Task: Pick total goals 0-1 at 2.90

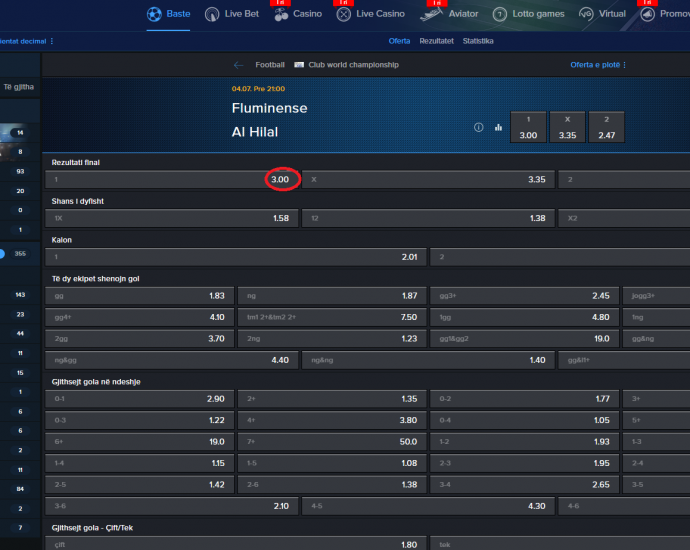Action: point(139,399)
